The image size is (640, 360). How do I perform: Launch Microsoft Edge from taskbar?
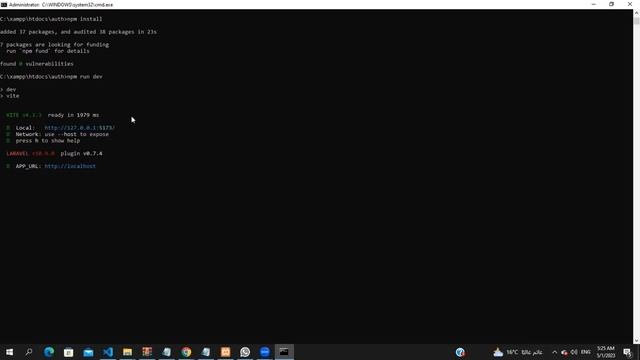click(49, 352)
